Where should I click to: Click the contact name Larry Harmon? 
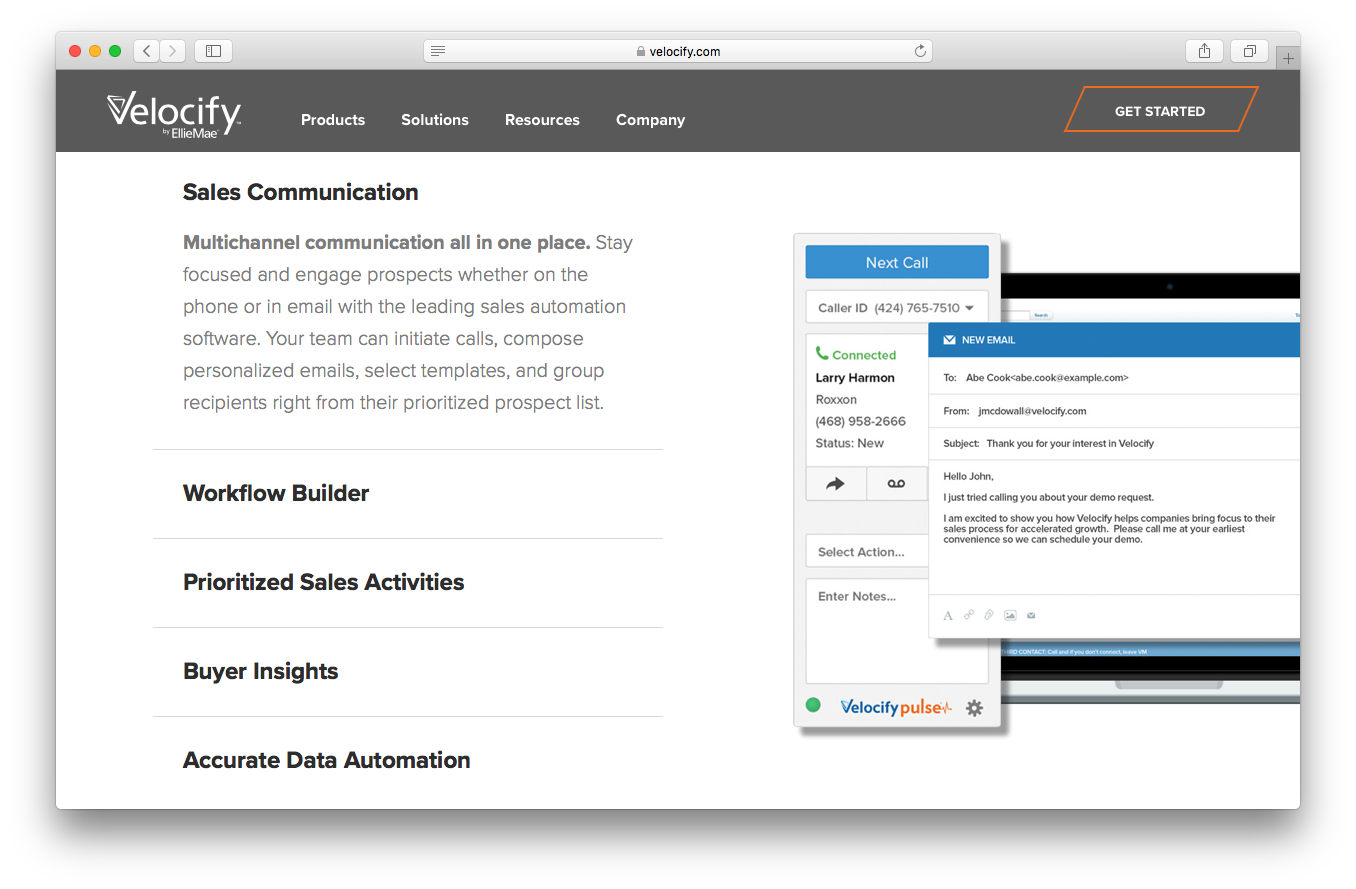[x=855, y=378]
